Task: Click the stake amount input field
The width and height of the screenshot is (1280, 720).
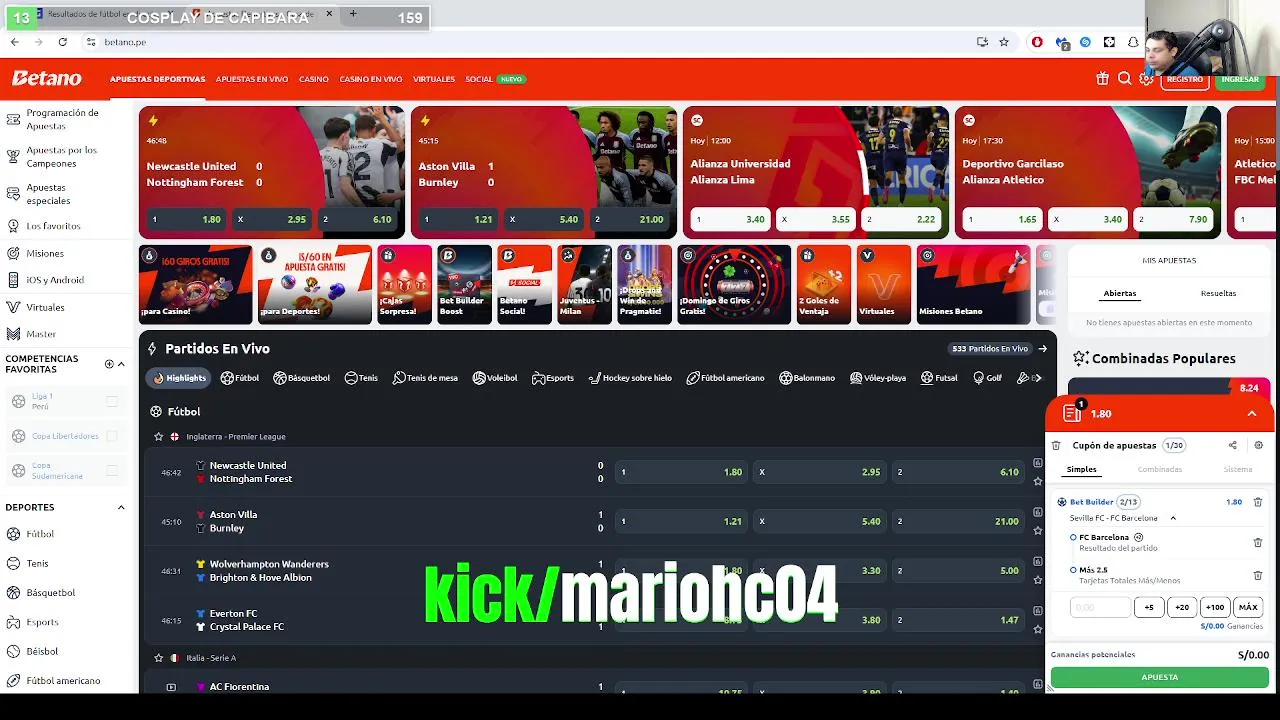Action: 1100,607
